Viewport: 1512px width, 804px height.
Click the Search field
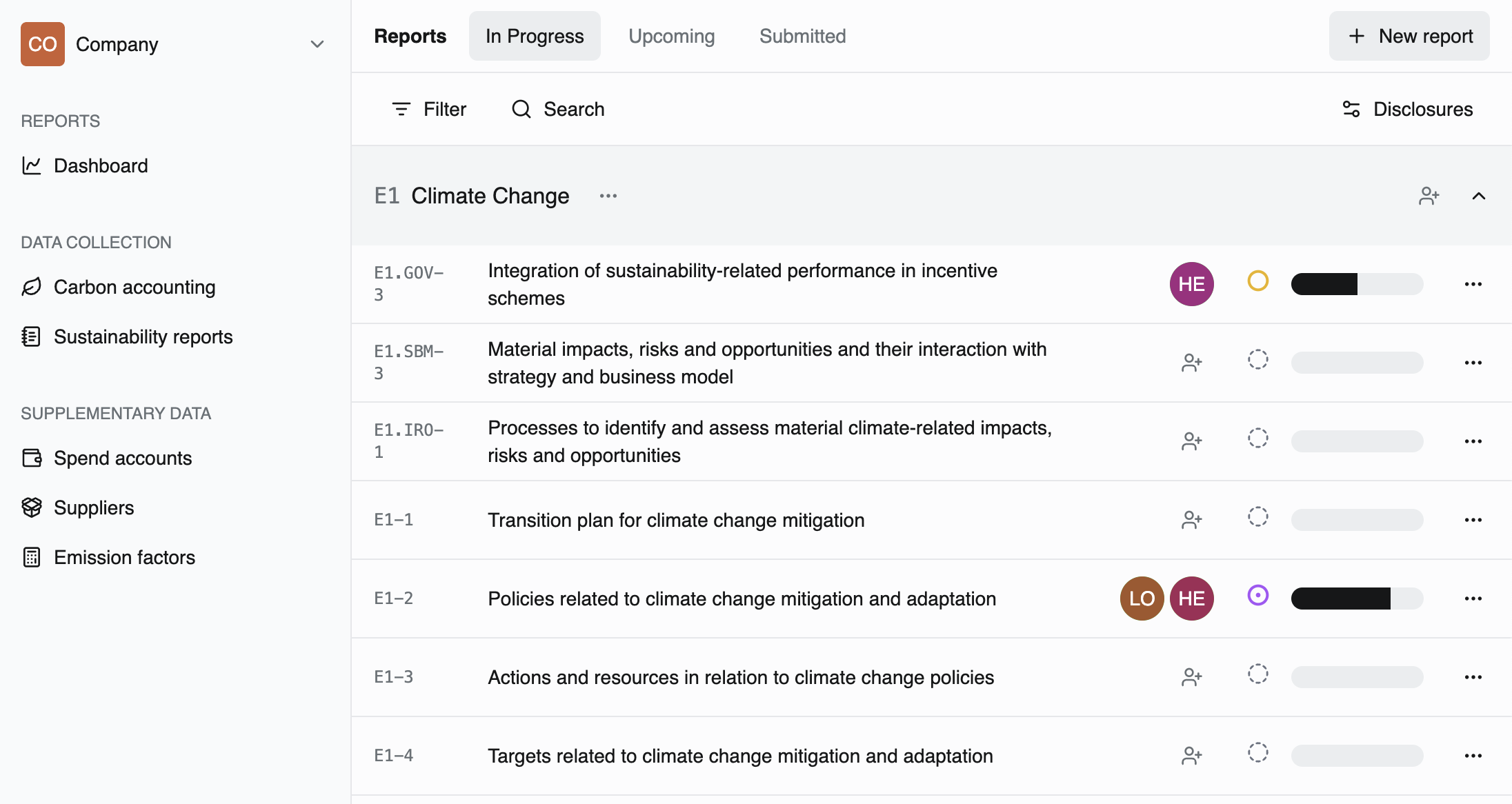click(x=558, y=109)
